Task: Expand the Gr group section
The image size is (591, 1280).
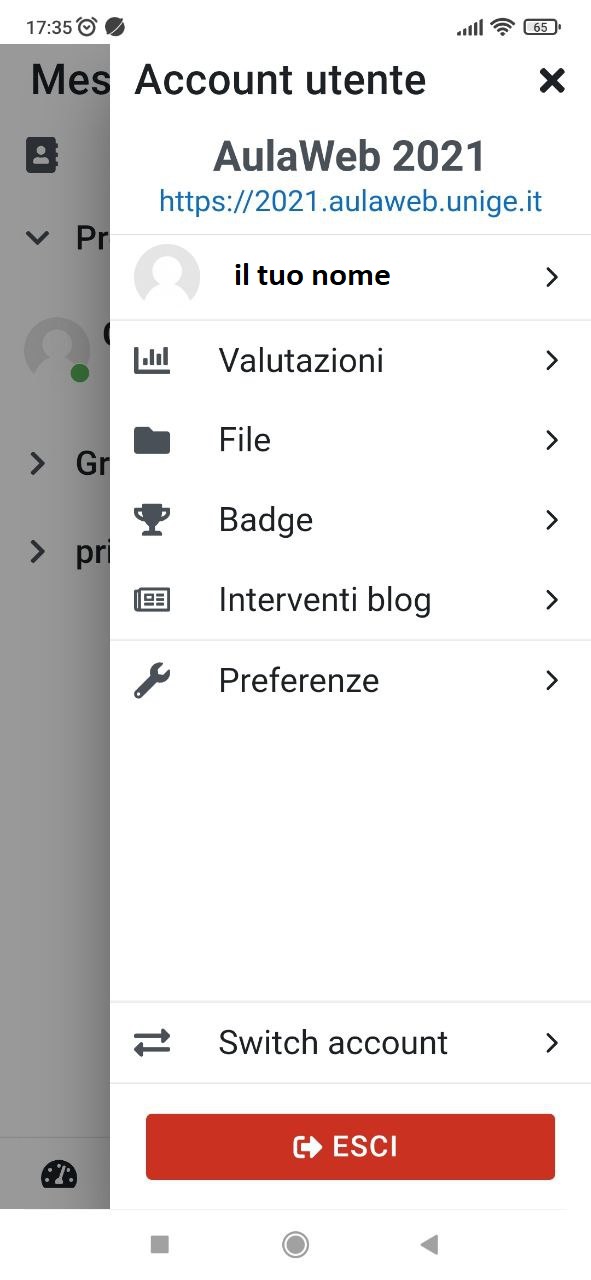Action: [37, 463]
